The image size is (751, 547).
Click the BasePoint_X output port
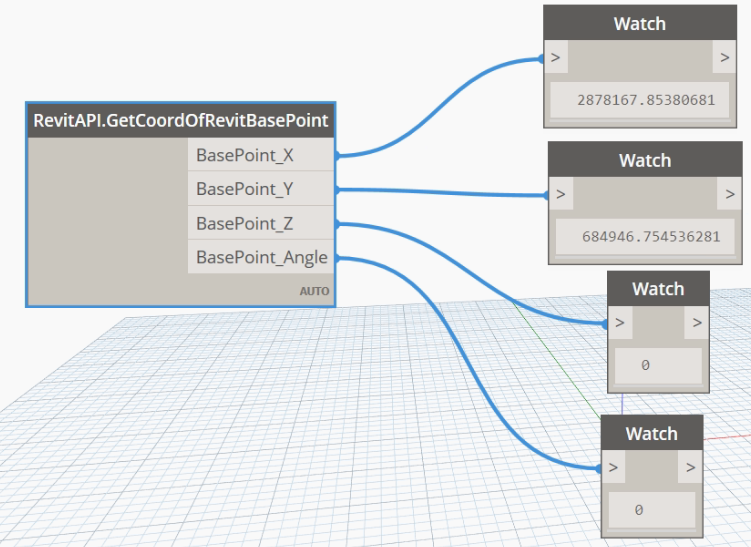click(261, 155)
